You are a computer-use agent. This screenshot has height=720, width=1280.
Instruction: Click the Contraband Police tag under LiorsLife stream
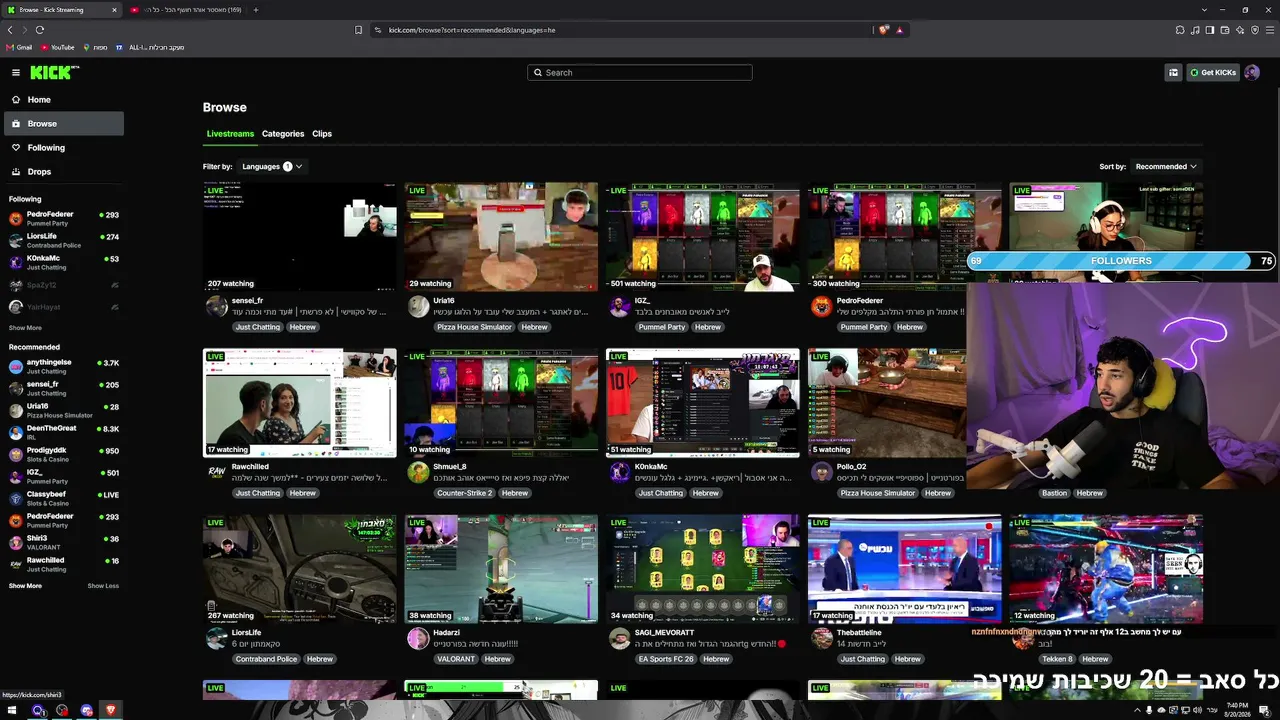click(x=267, y=659)
